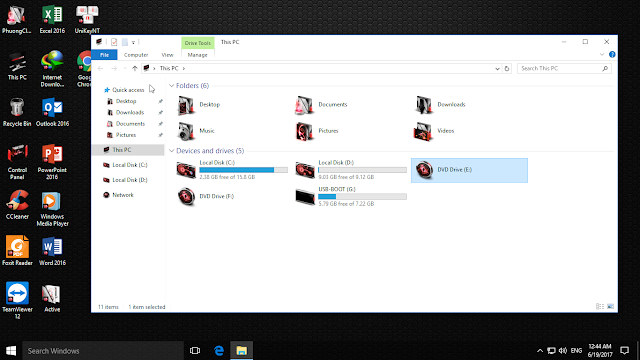This screenshot has width=640, height=360.
Task: Click the Up arrow navigation icon
Action: 135,69
